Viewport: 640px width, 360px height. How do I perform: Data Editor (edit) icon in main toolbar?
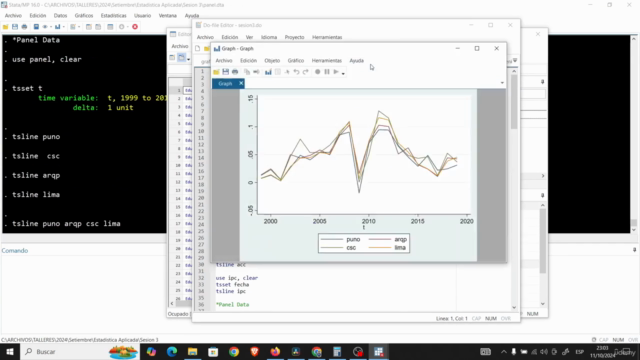[89, 27]
